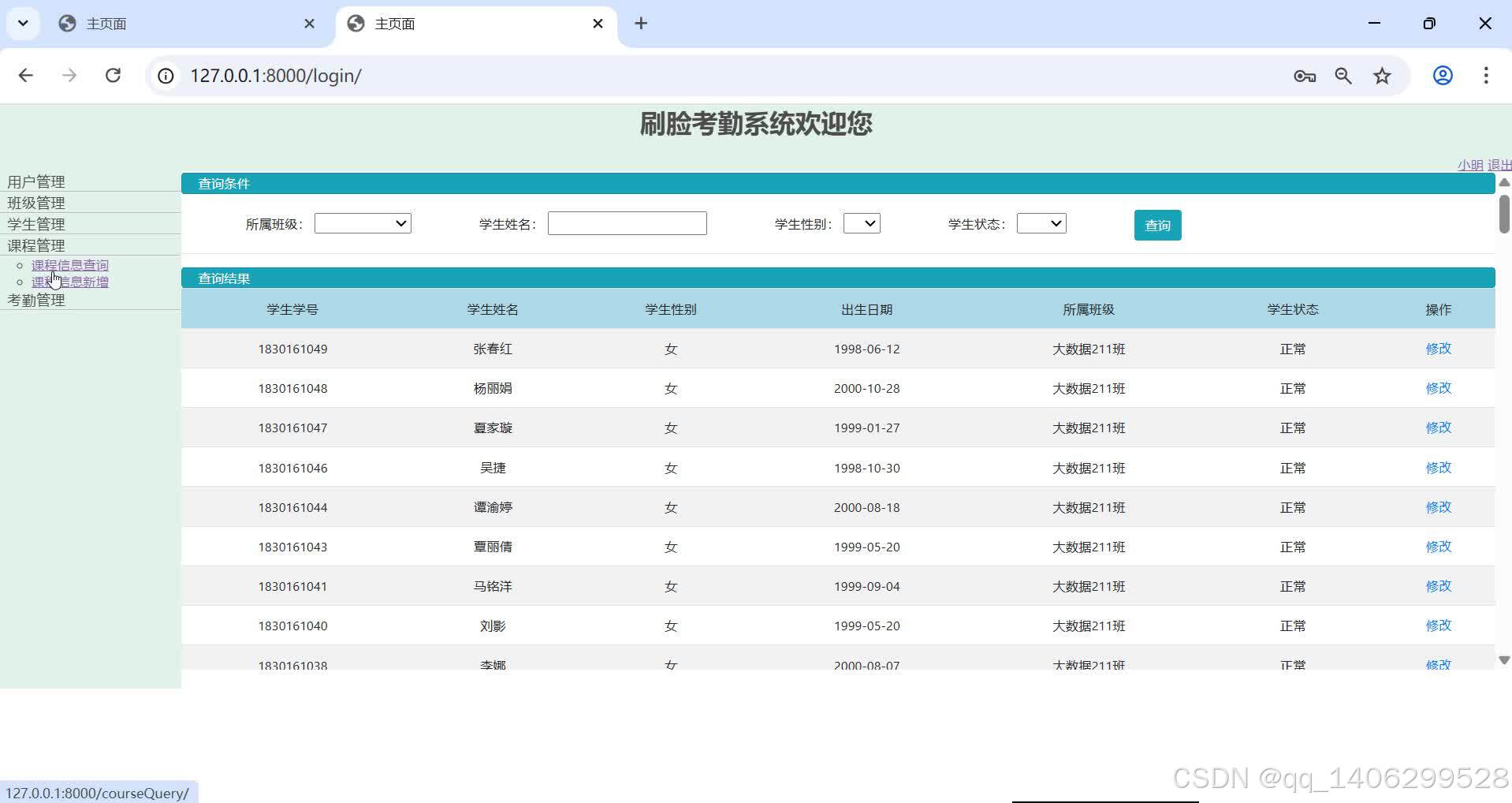The image size is (1512, 803).
Task: Click the browser forward arrow
Action: pyautogui.click(x=69, y=76)
